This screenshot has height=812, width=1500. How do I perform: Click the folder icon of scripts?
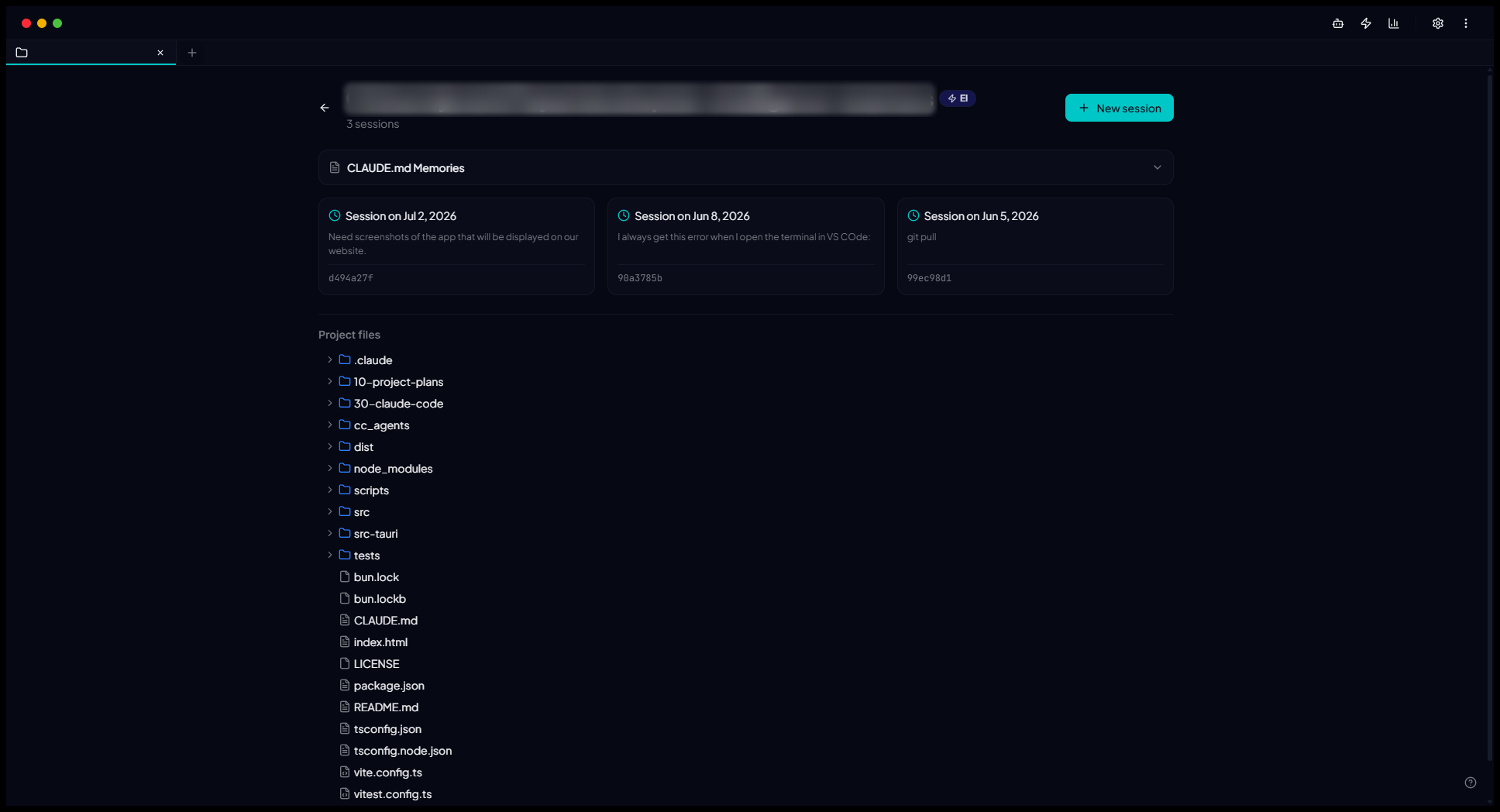click(345, 490)
